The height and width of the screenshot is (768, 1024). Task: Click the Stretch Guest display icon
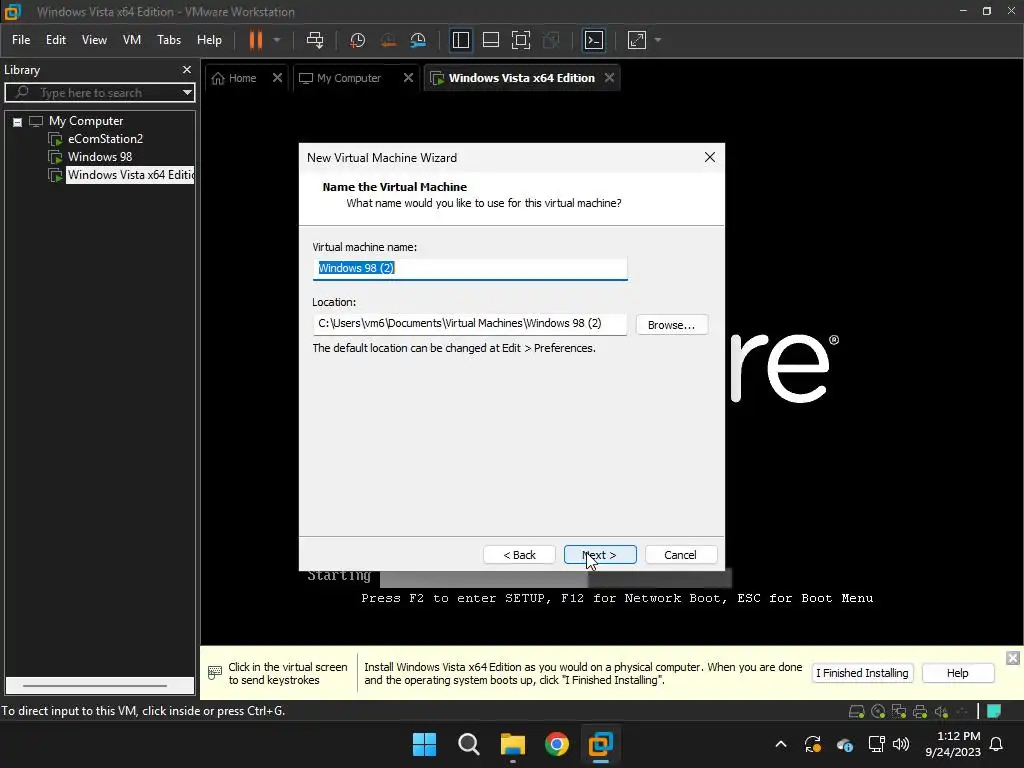637,40
